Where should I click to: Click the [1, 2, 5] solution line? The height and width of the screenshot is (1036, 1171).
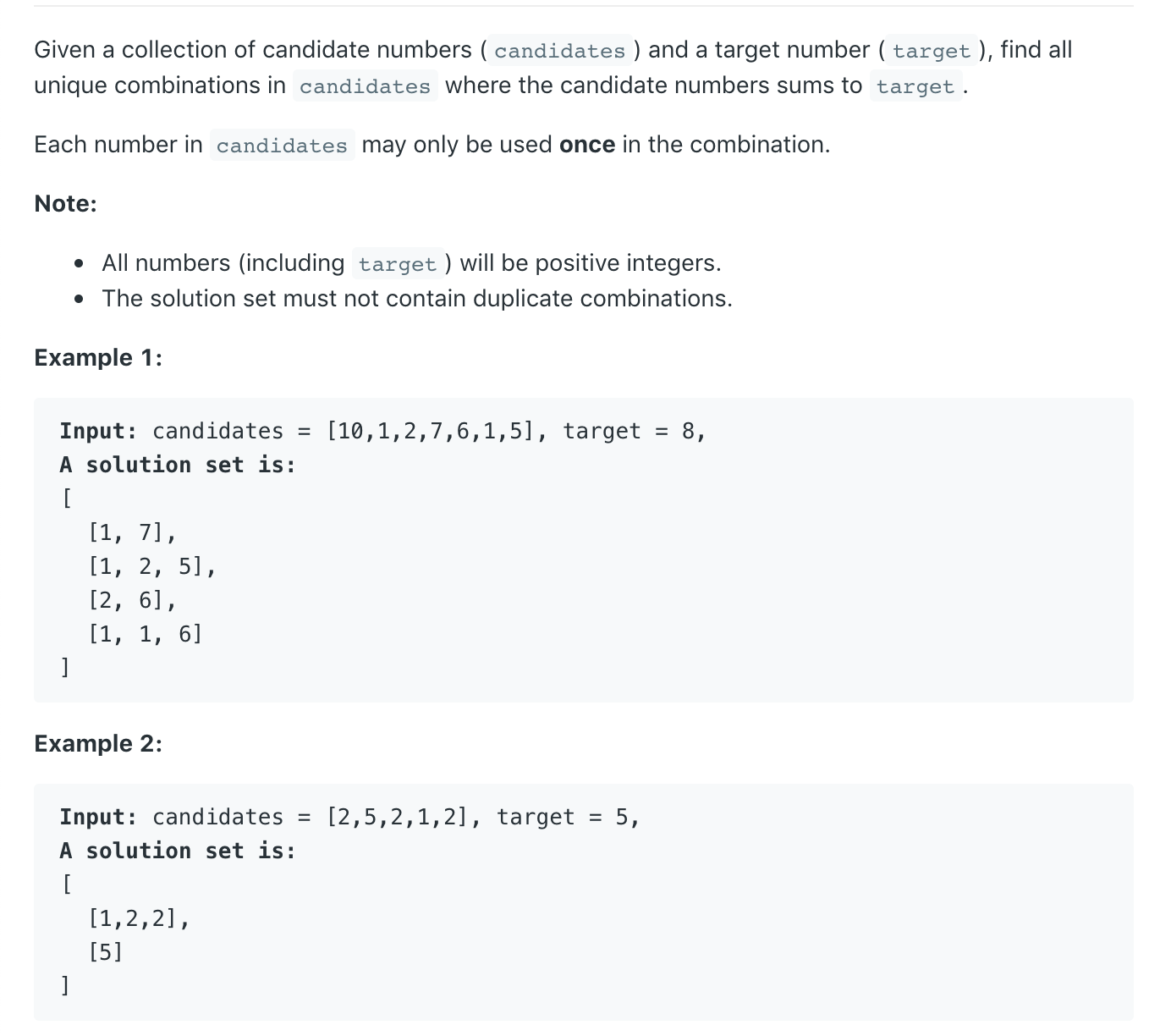coord(152,567)
